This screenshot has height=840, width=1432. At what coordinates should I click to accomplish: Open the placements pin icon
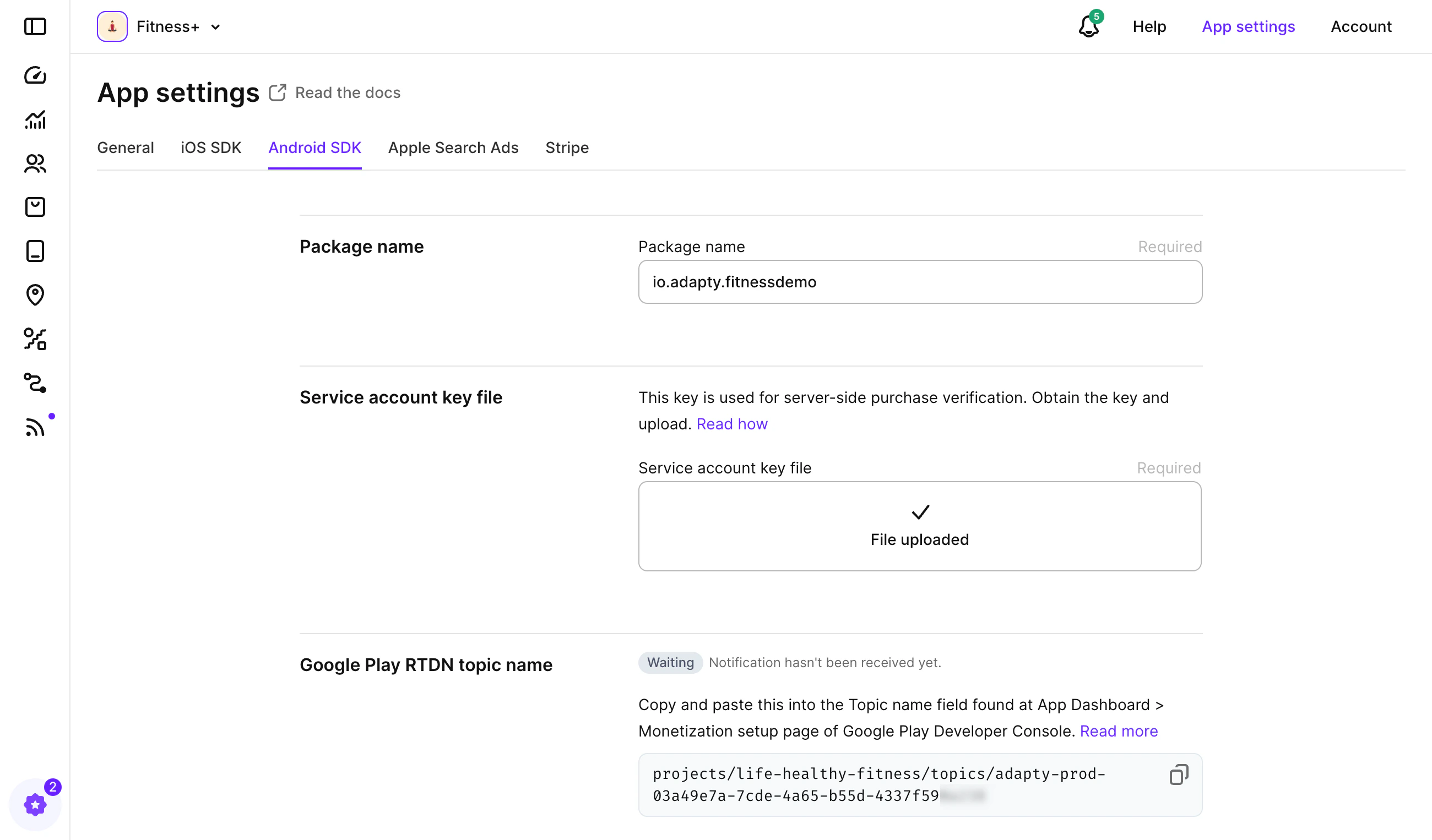click(35, 294)
